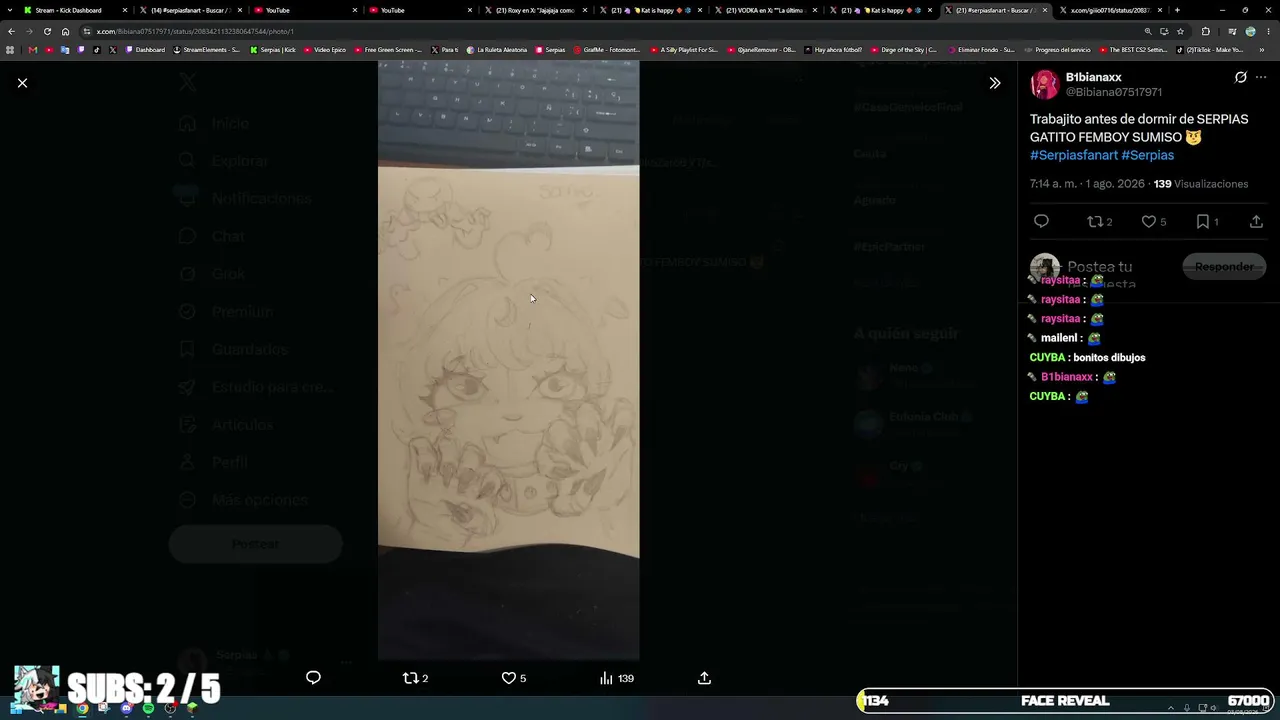The height and width of the screenshot is (720, 1280).
Task: Open the apps grid bookmark icon
Action: (x=10, y=49)
